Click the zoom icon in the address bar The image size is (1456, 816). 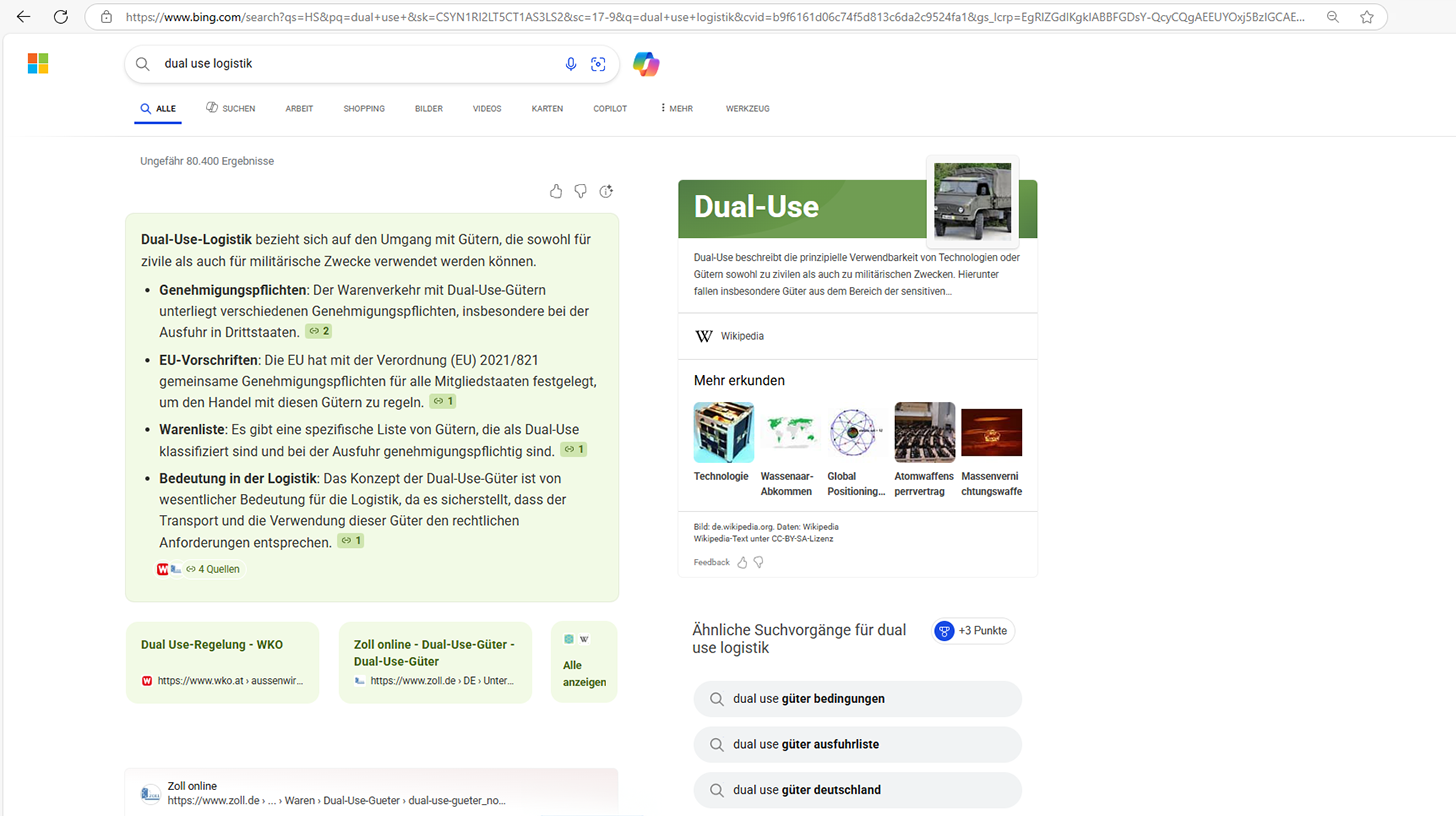1333,16
